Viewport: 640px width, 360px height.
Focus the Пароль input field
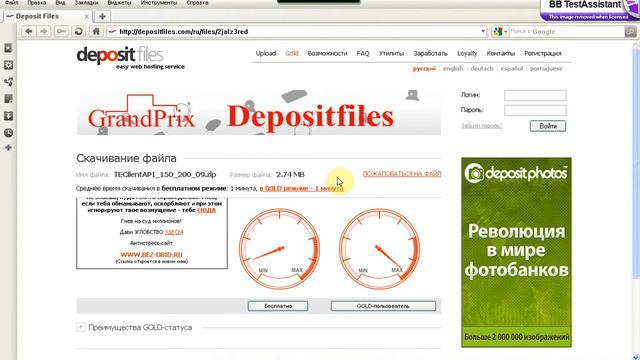click(x=535, y=110)
